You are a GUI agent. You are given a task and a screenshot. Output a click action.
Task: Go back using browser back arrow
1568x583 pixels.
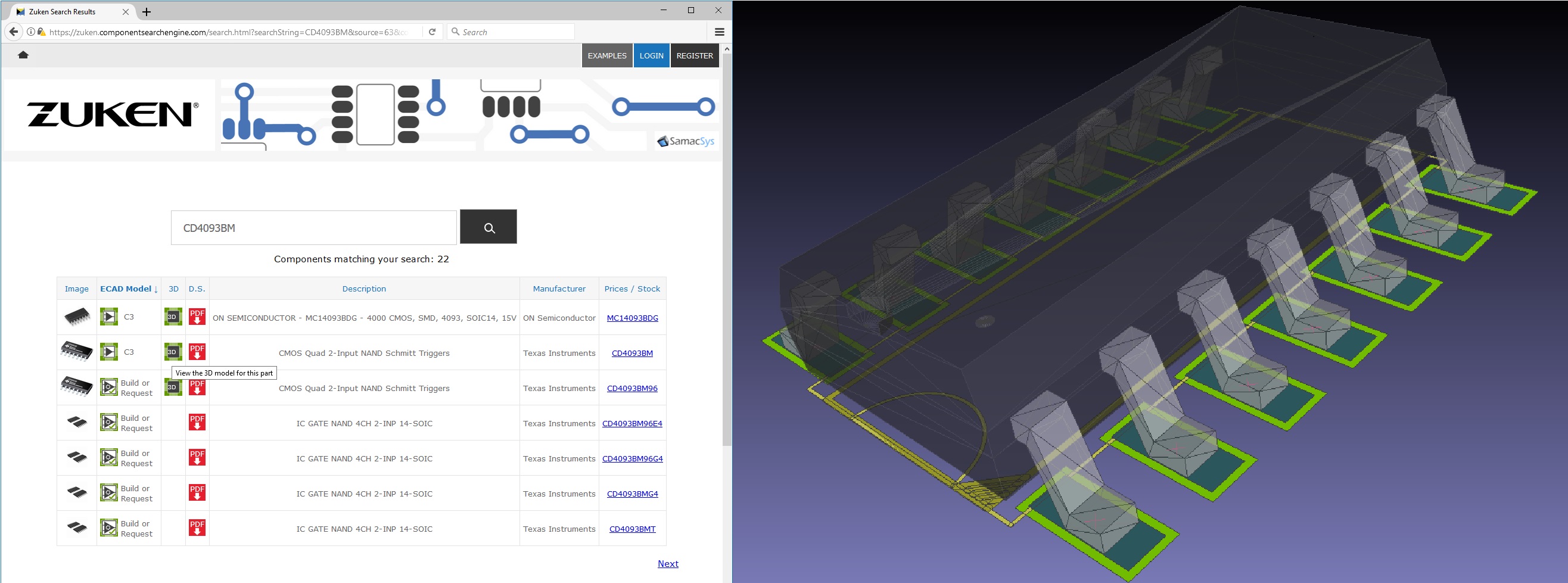(13, 32)
